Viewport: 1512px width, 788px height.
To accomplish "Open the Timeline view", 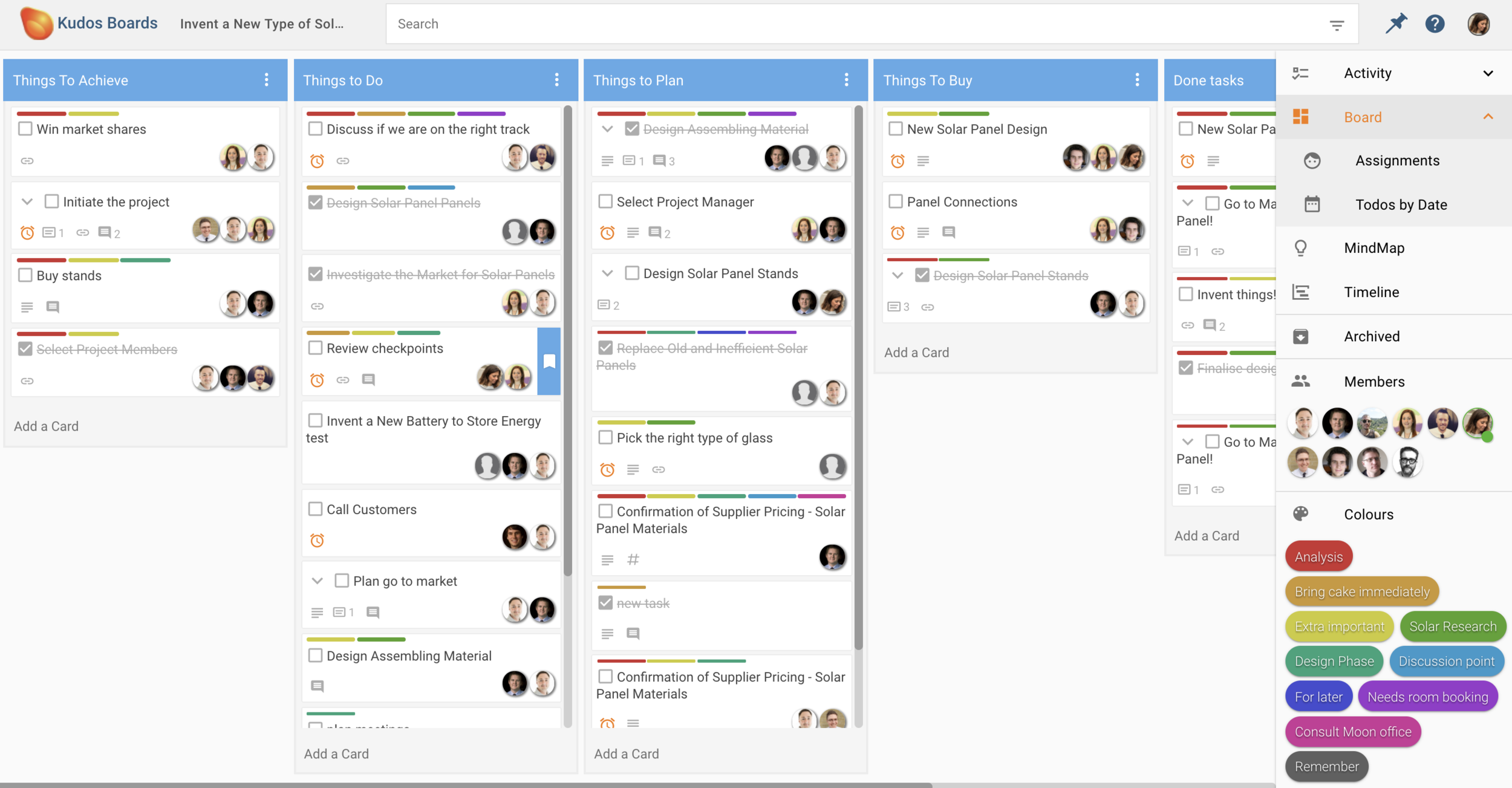I will point(1371,291).
